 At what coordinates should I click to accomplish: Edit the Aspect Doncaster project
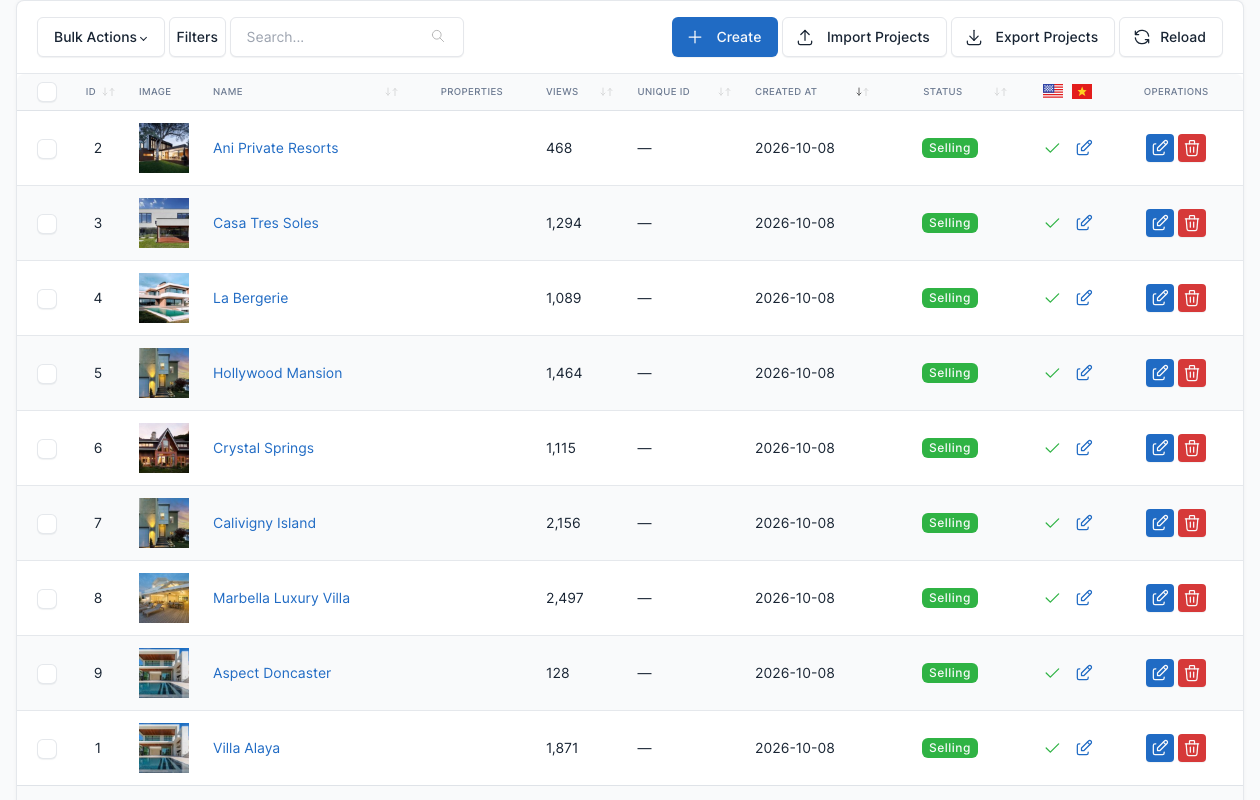click(1160, 673)
